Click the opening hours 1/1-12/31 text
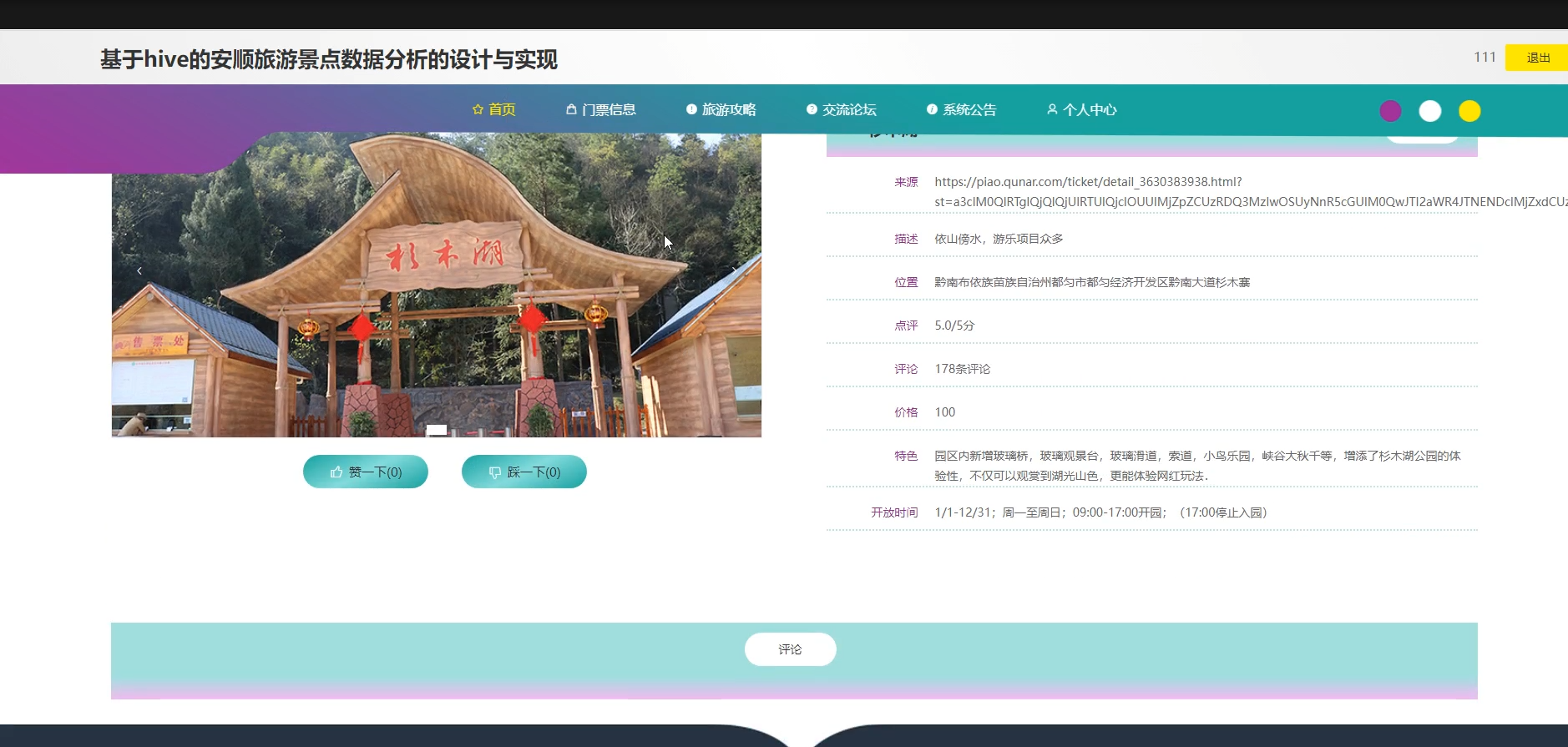 coord(1101,512)
